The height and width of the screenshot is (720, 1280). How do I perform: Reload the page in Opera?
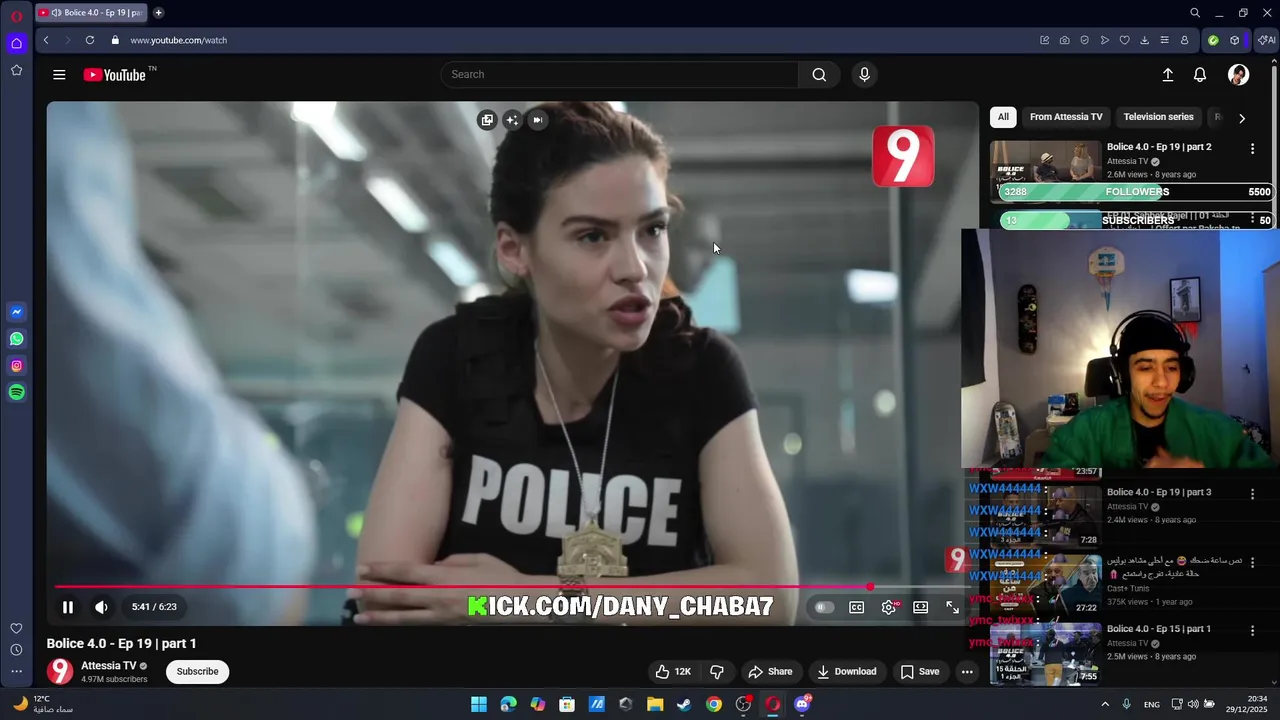90,41
